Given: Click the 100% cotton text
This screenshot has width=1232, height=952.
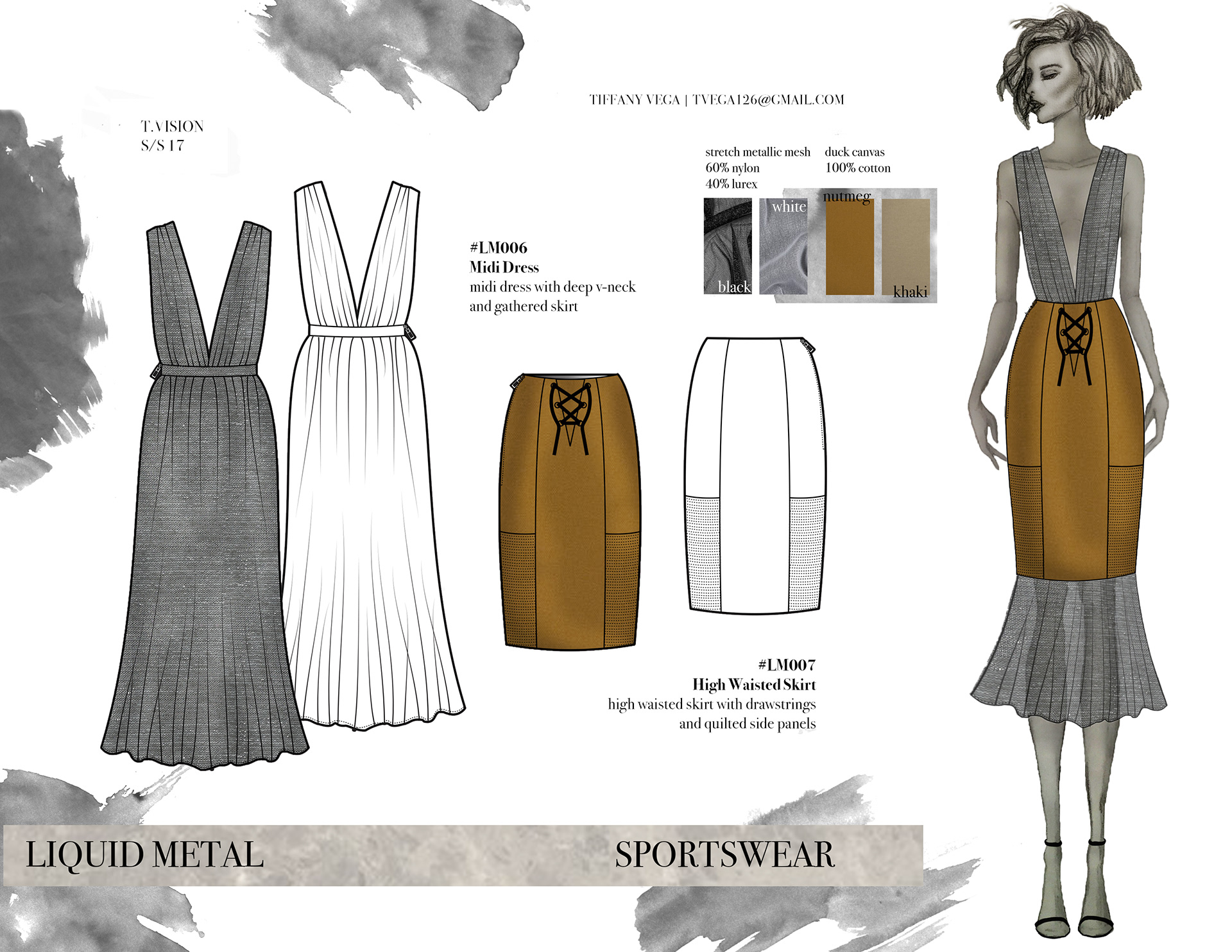Looking at the screenshot, I should 858,168.
